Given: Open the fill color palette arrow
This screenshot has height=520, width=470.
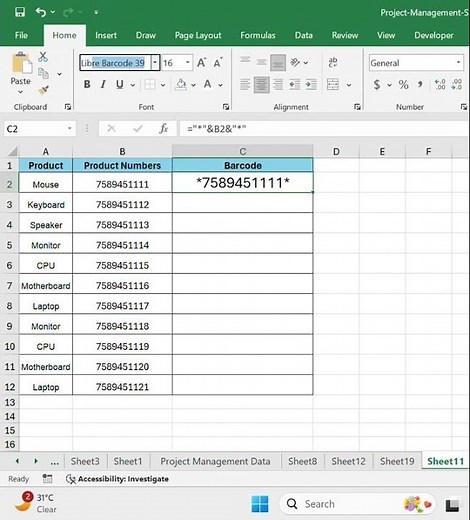Looking at the screenshot, I should pos(193,85).
